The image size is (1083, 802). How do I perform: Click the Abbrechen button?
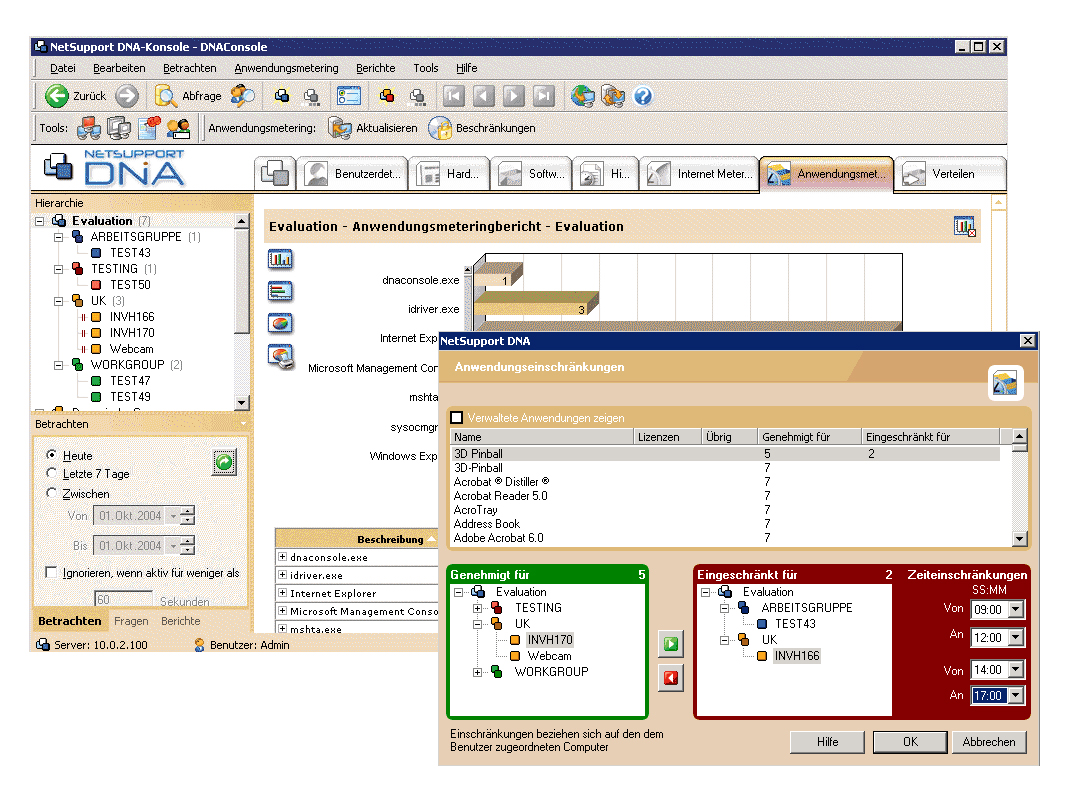[989, 741]
